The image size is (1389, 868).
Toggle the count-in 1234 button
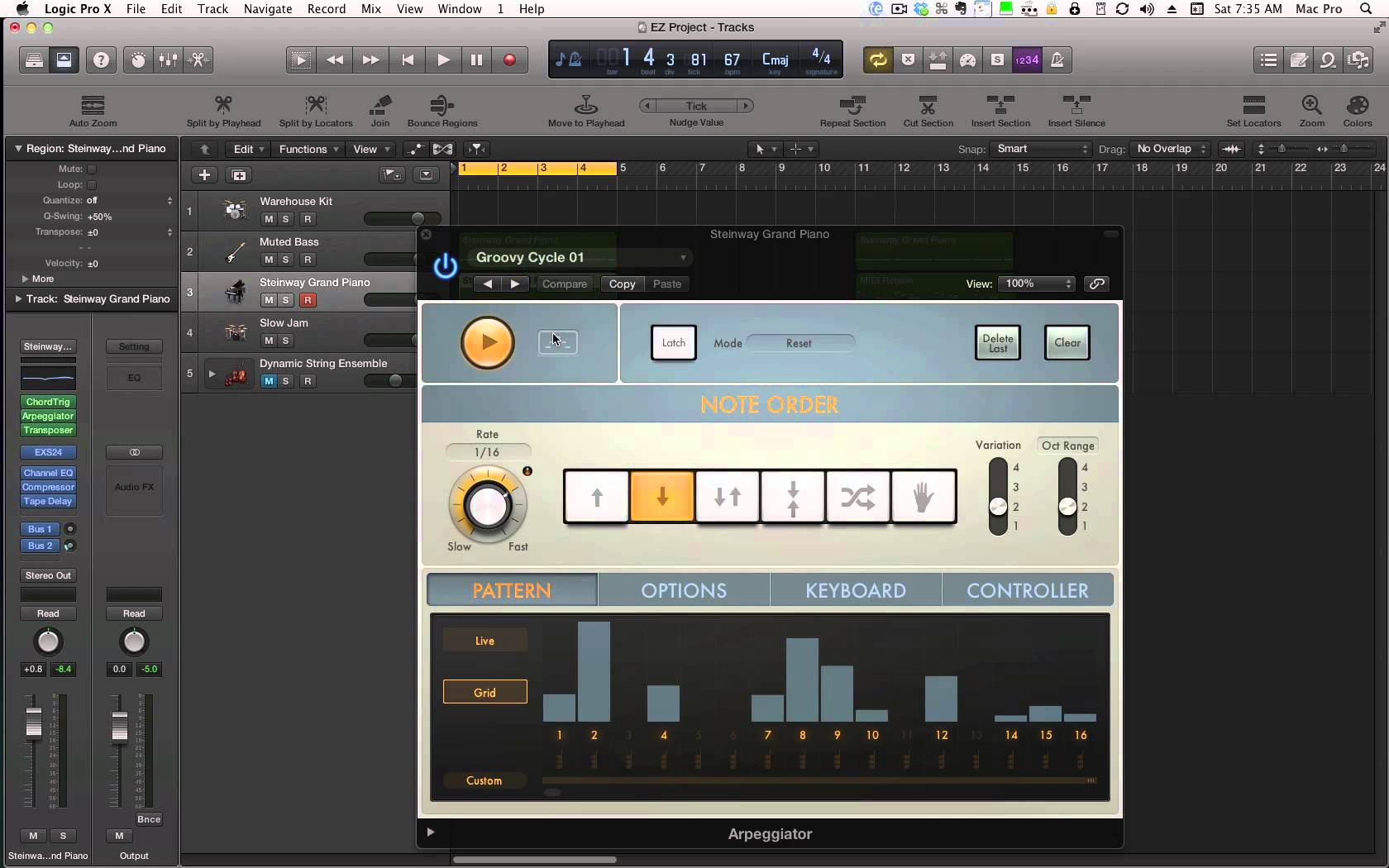coord(1027,60)
